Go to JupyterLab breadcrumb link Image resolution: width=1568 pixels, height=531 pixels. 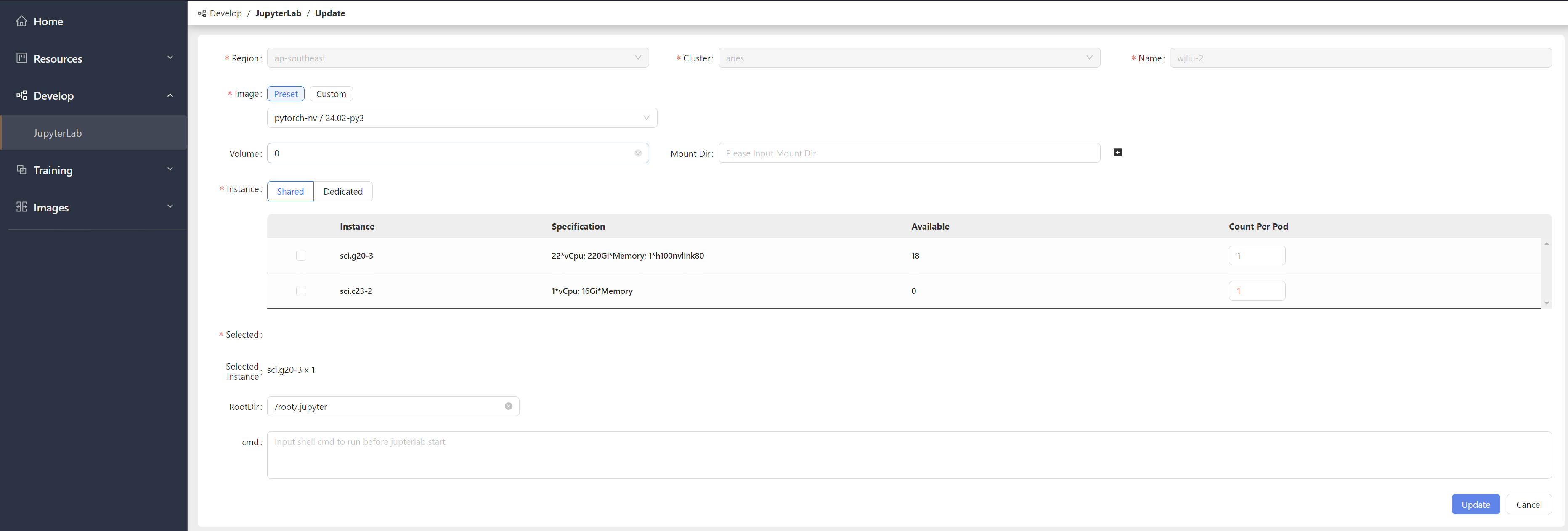tap(278, 13)
